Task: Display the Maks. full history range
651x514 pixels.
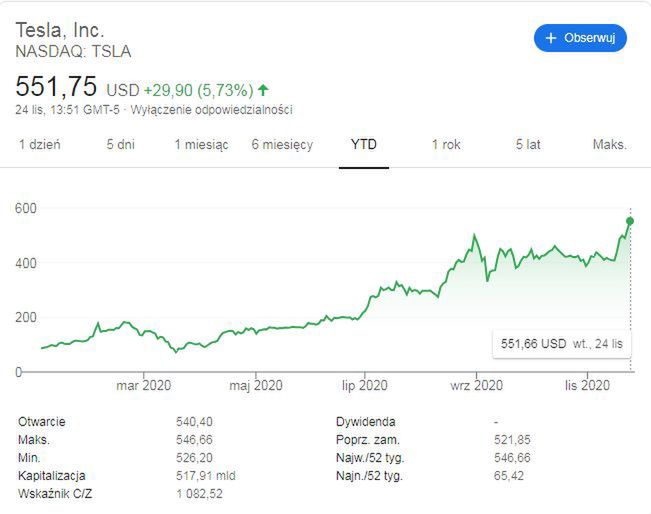Action: coord(609,145)
